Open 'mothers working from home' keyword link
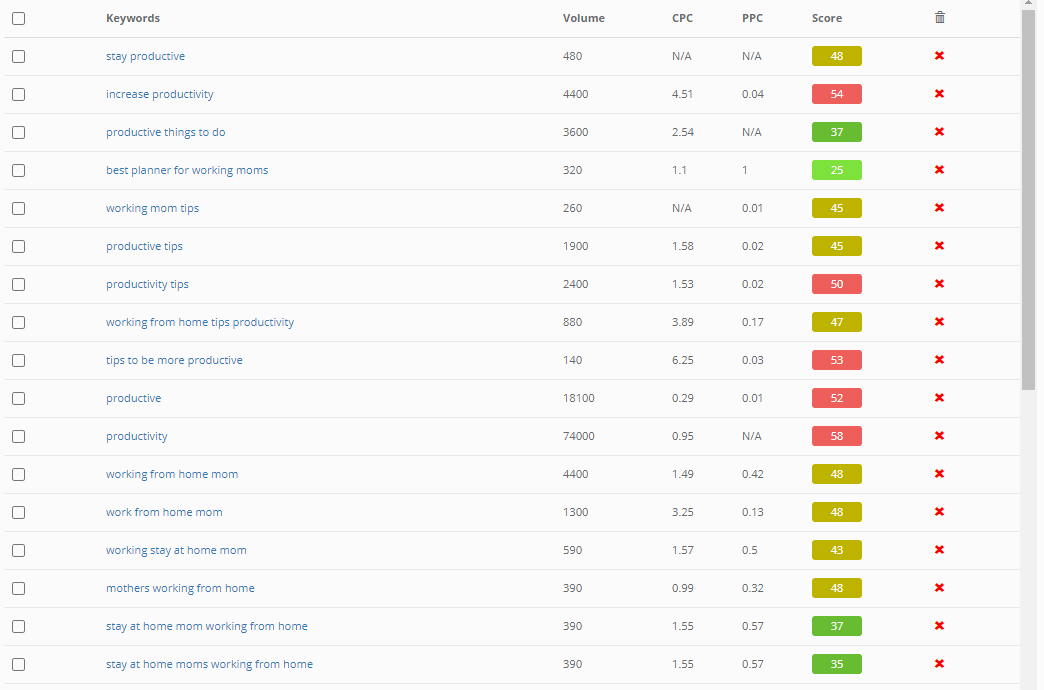The width and height of the screenshot is (1044, 690). [x=180, y=587]
